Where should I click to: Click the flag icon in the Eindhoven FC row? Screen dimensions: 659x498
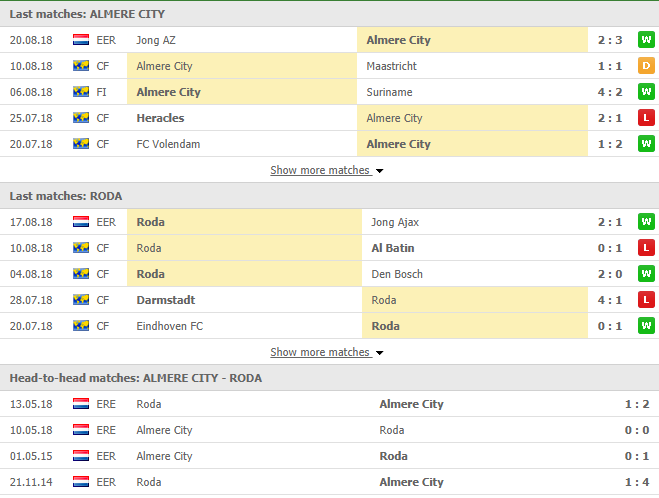[x=81, y=326]
